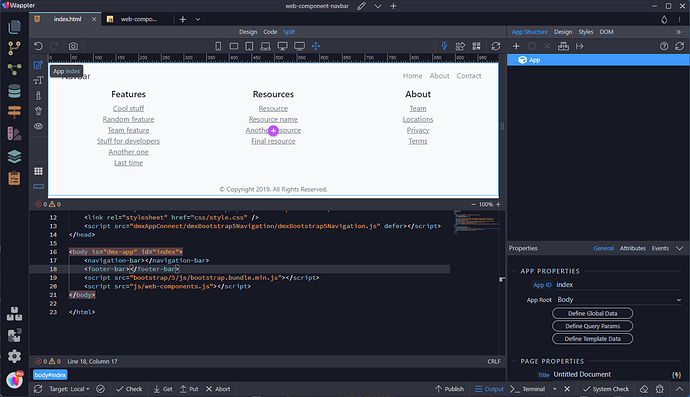Click the lightning bolt App Connect icon

pyautogui.click(x=444, y=46)
